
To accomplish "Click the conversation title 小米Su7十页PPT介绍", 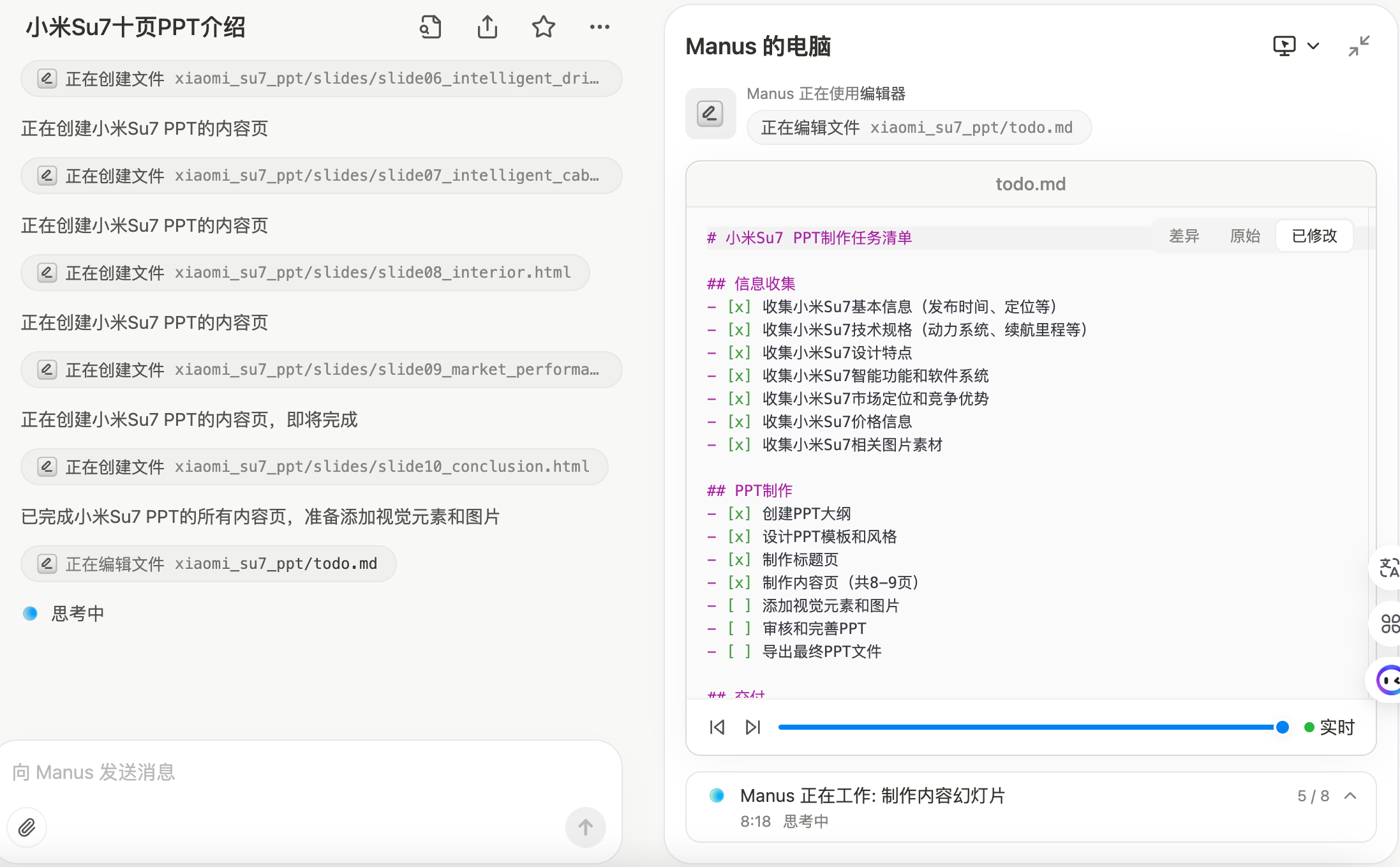I will coord(135,27).
